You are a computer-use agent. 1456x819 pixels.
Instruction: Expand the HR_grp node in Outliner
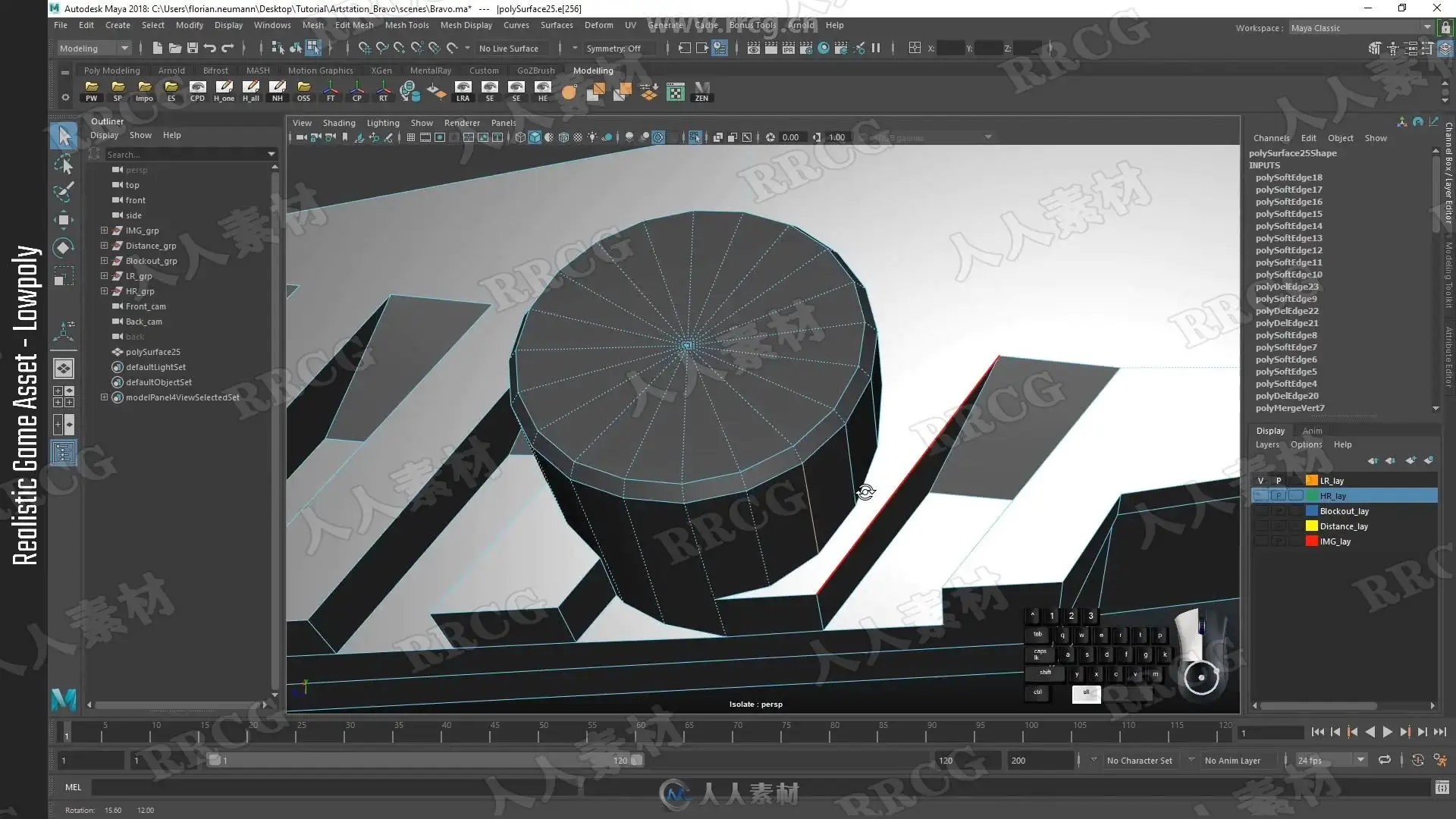click(x=104, y=291)
